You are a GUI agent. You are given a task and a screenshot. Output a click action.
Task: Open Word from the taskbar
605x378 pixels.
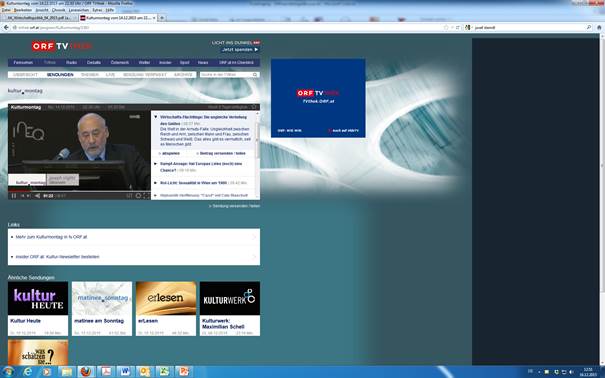click(125, 371)
